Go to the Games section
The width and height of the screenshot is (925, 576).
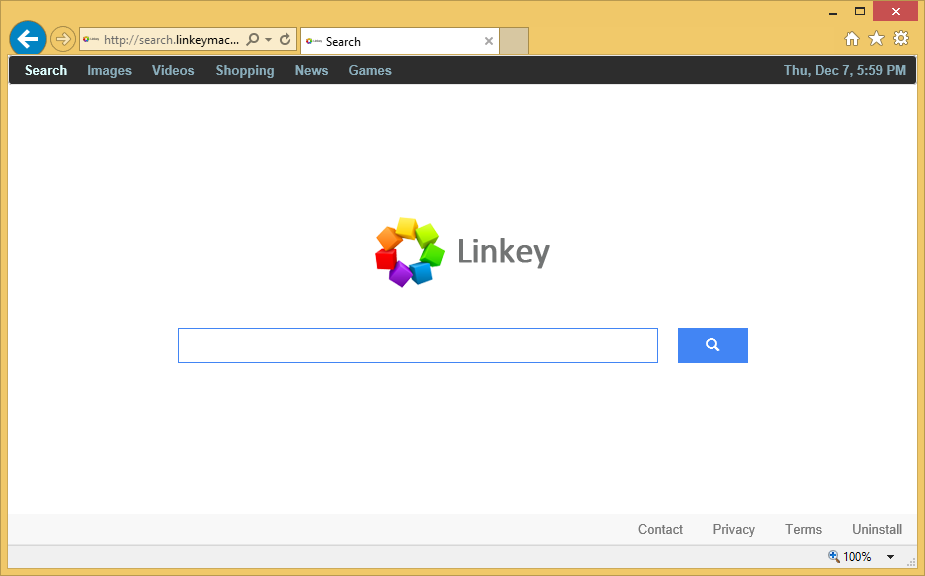click(x=370, y=70)
